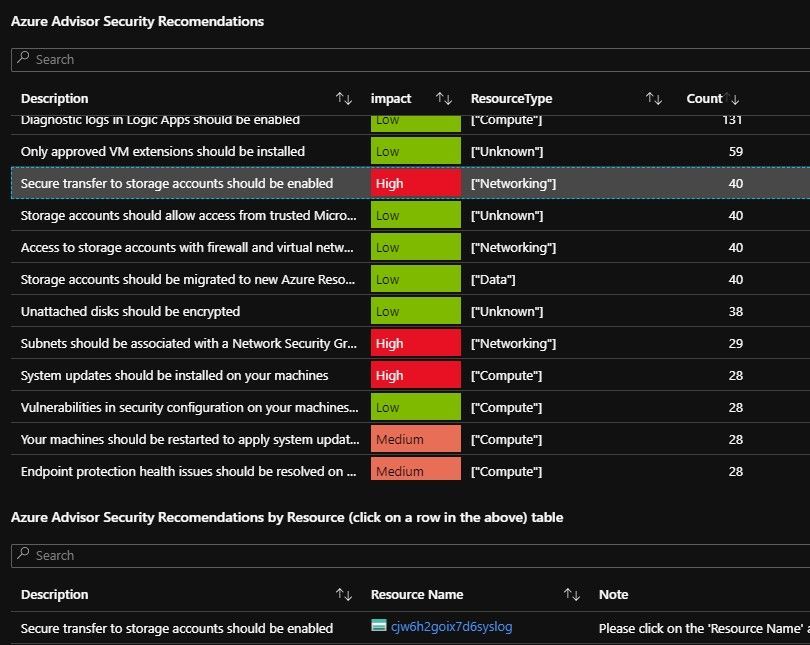Click ["Unknown"] cell in Unattached disks row
This screenshot has height=645, width=810.
507,311
